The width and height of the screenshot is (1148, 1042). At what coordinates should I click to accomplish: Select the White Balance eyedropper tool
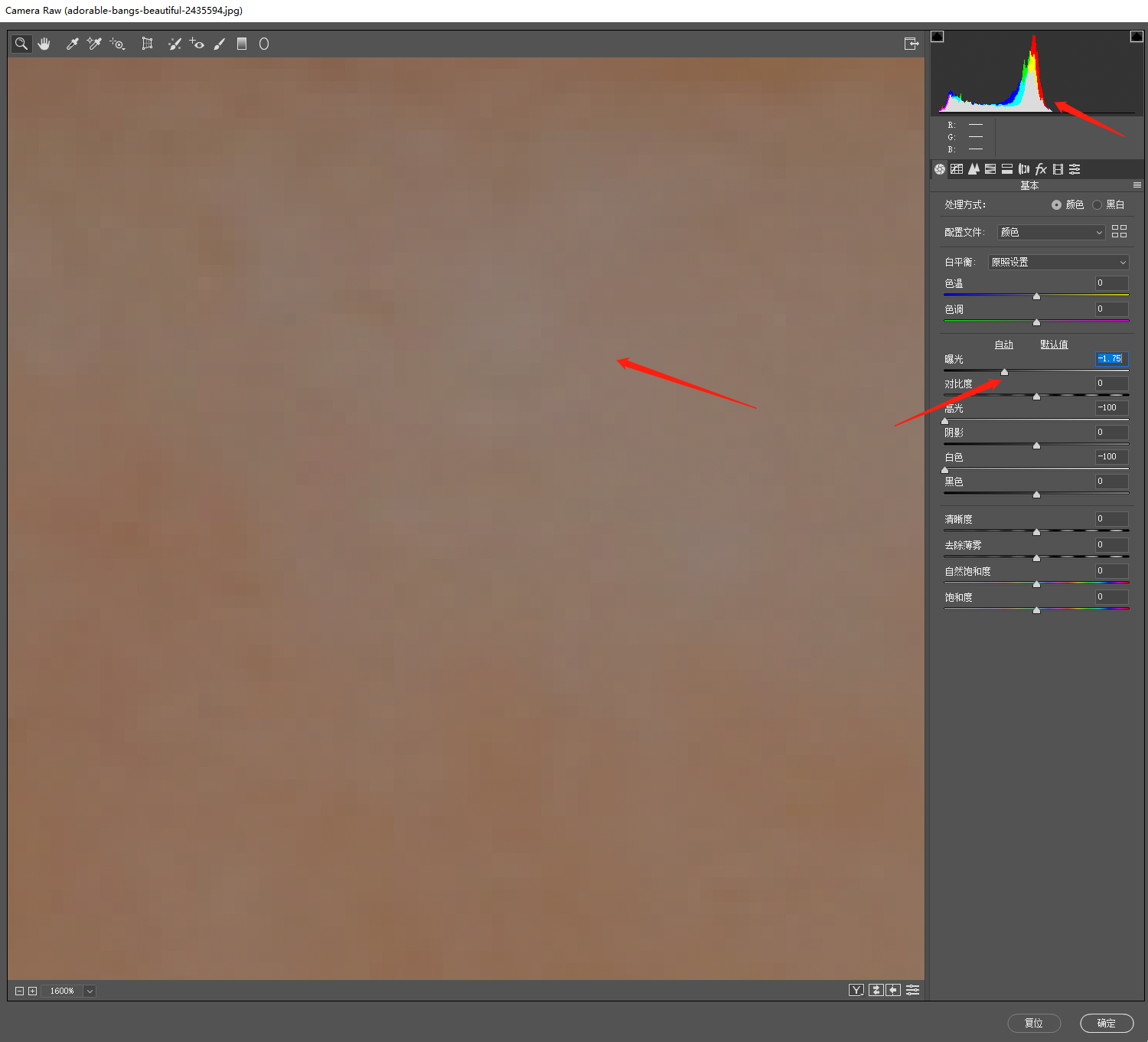point(72,44)
